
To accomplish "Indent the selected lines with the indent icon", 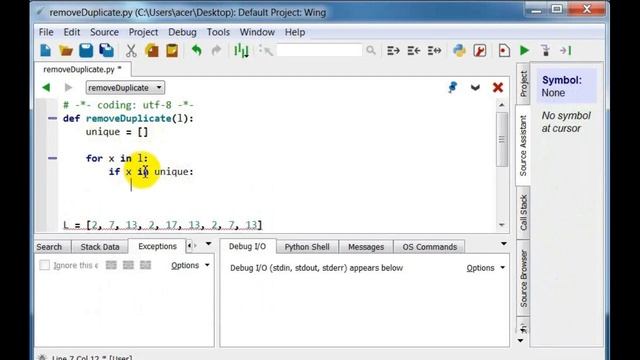I will tap(393, 51).
